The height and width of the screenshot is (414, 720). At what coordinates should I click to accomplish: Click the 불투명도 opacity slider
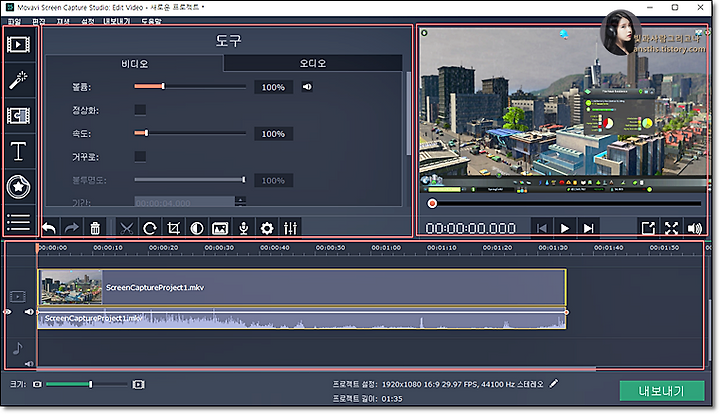point(190,179)
